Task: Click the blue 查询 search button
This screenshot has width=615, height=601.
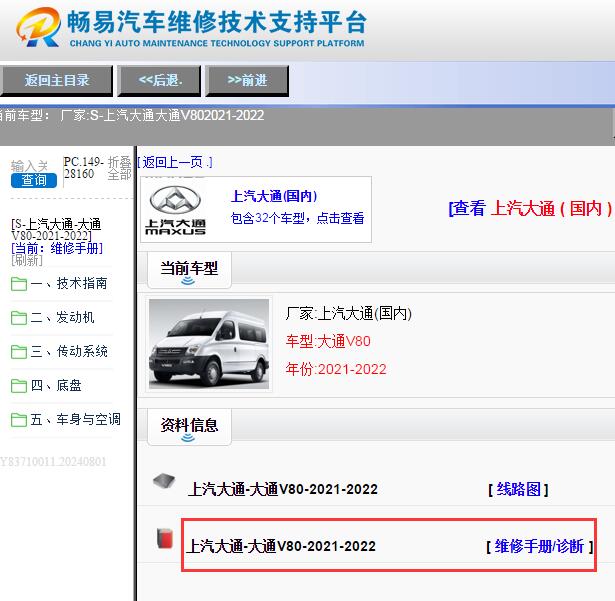Action: pyautogui.click(x=34, y=180)
